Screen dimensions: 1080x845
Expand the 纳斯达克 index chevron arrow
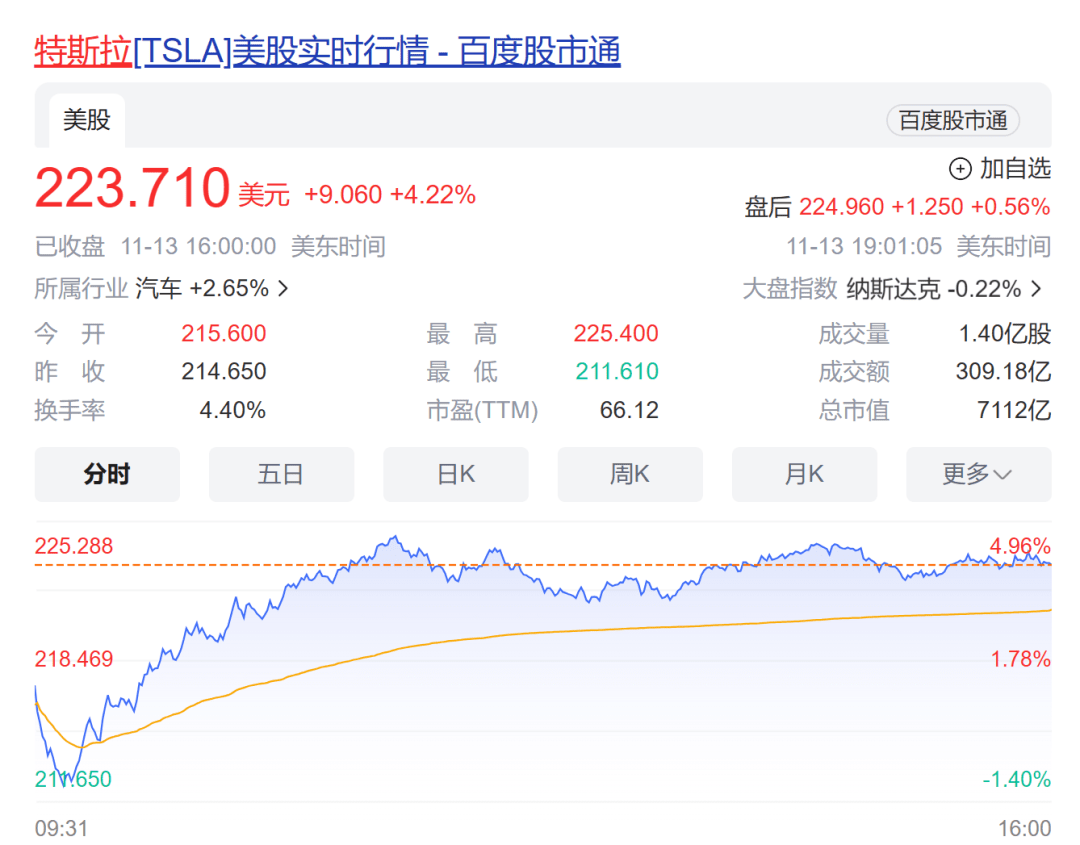tap(1036, 289)
